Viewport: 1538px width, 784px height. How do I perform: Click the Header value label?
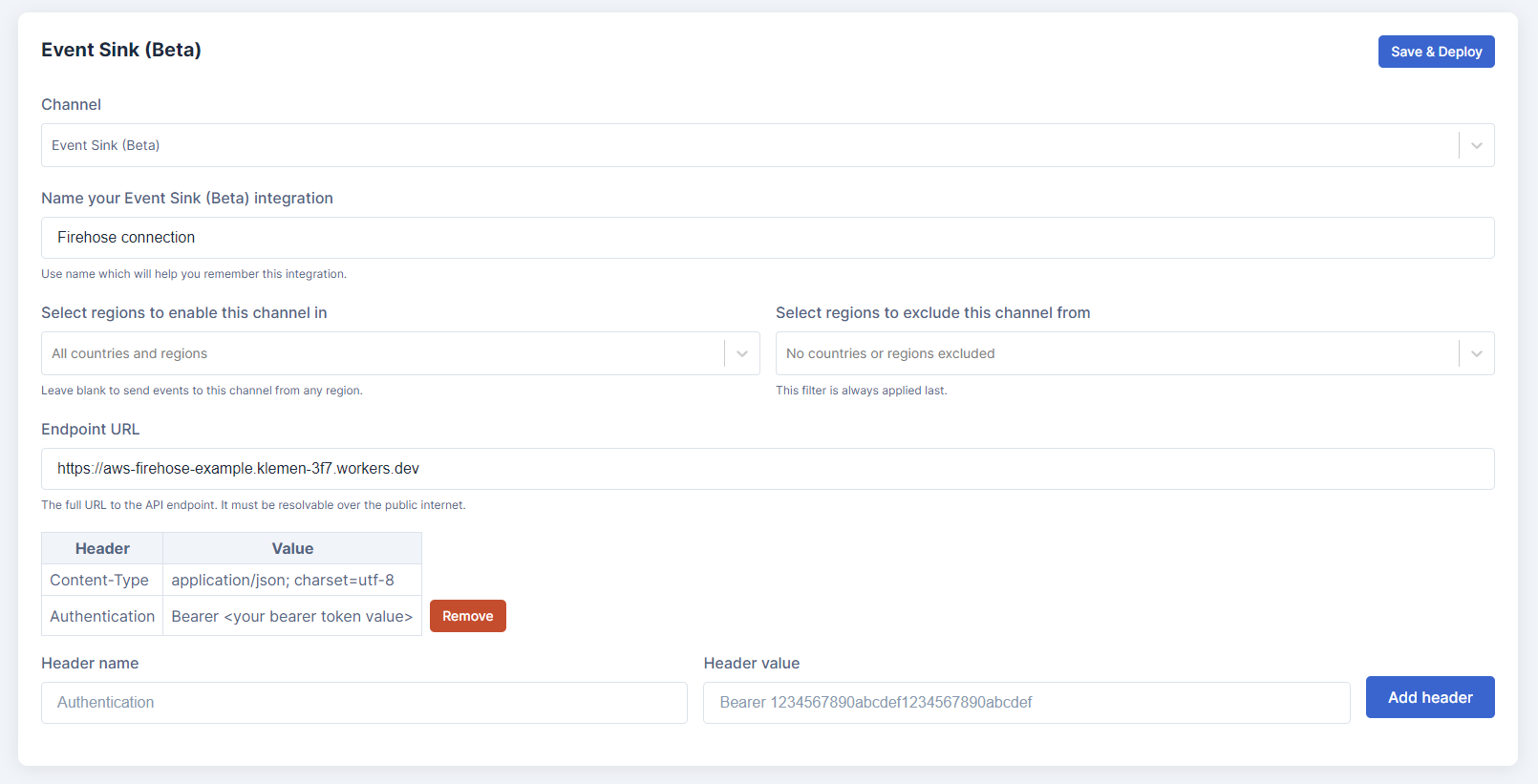(752, 664)
